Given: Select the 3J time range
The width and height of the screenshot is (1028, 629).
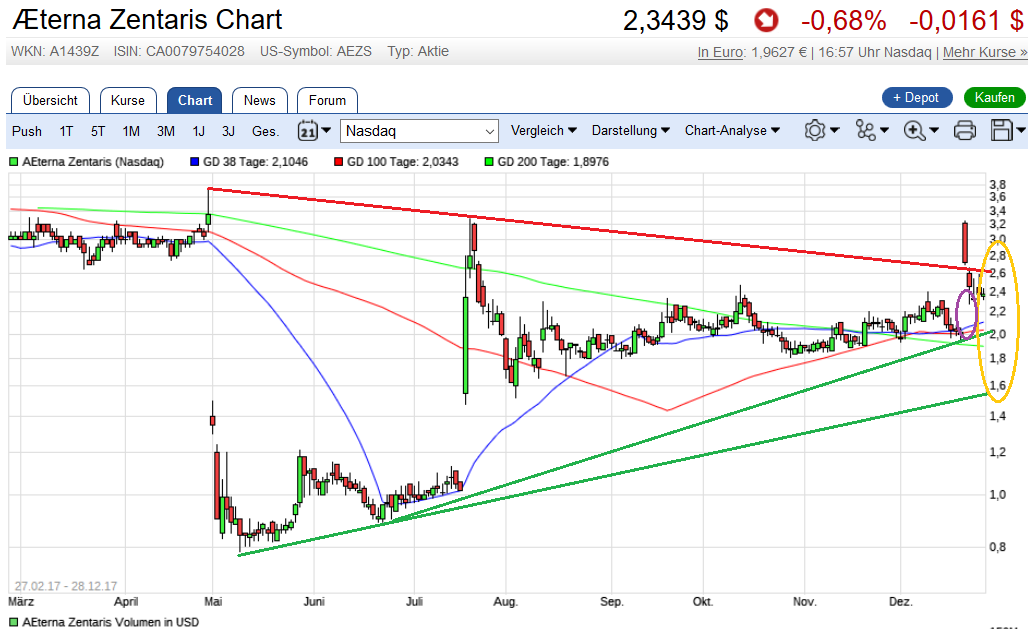Looking at the screenshot, I should click(x=228, y=131).
